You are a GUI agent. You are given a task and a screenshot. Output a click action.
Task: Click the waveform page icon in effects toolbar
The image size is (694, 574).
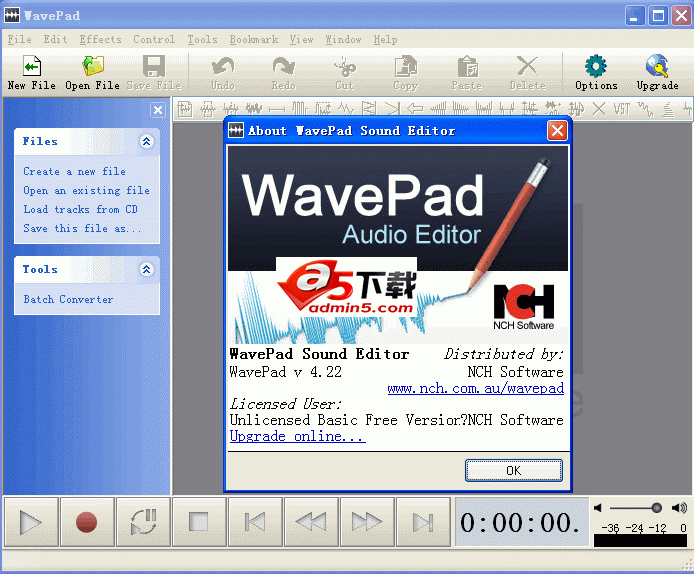[x=185, y=108]
